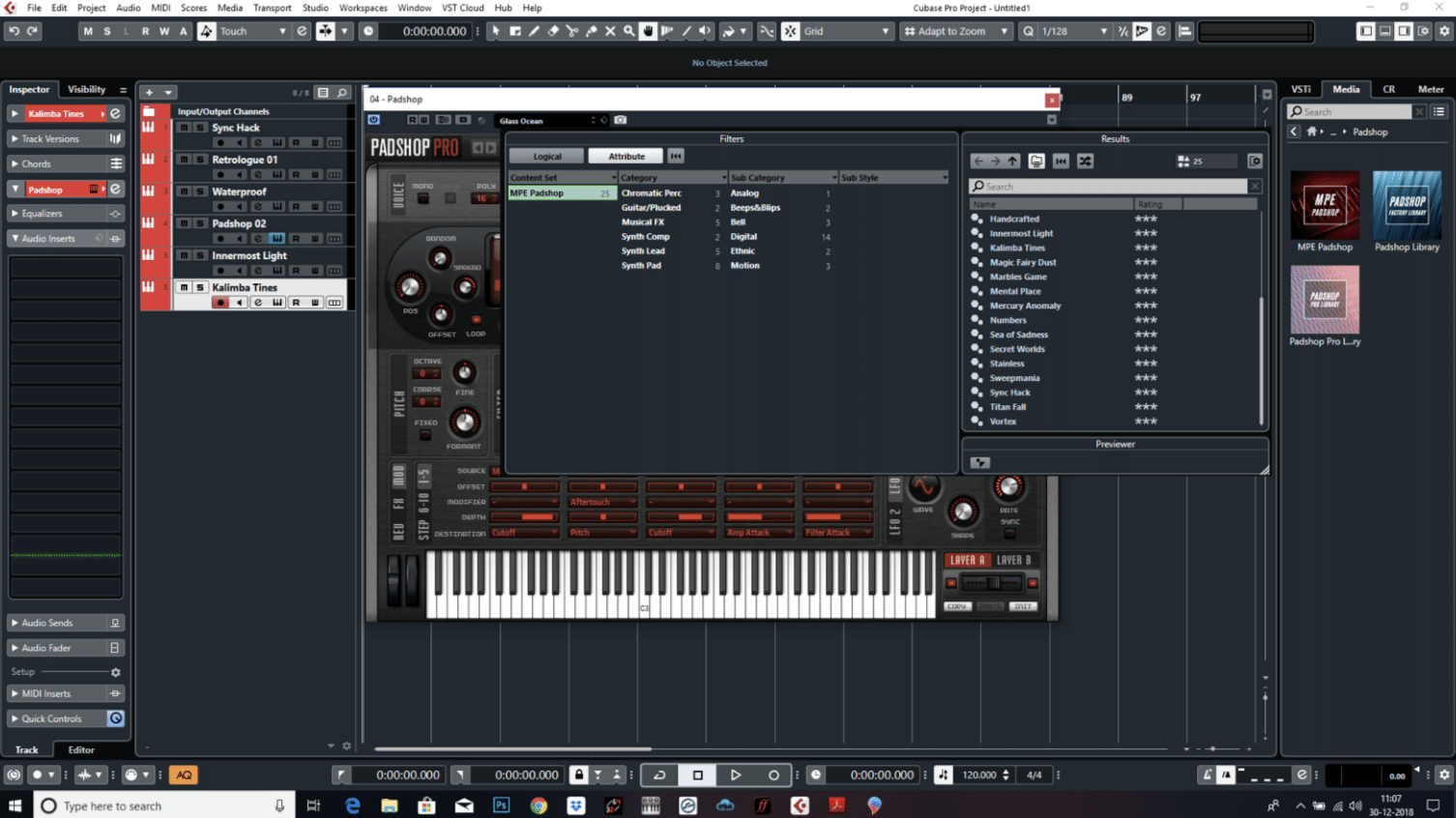Select the Zoom magnifier tool
Screen dimensions: 1456x818
tap(629, 31)
